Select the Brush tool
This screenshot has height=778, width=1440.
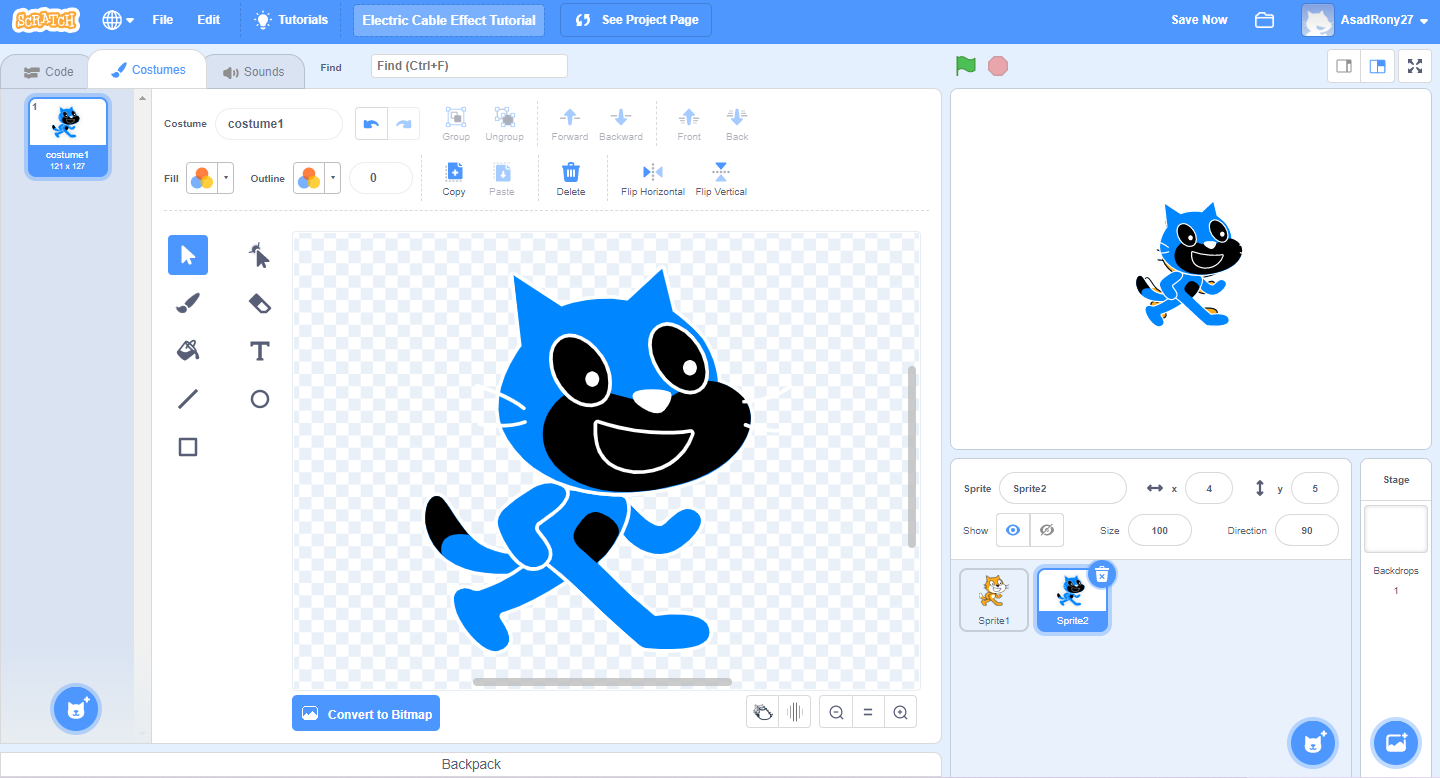(187, 302)
